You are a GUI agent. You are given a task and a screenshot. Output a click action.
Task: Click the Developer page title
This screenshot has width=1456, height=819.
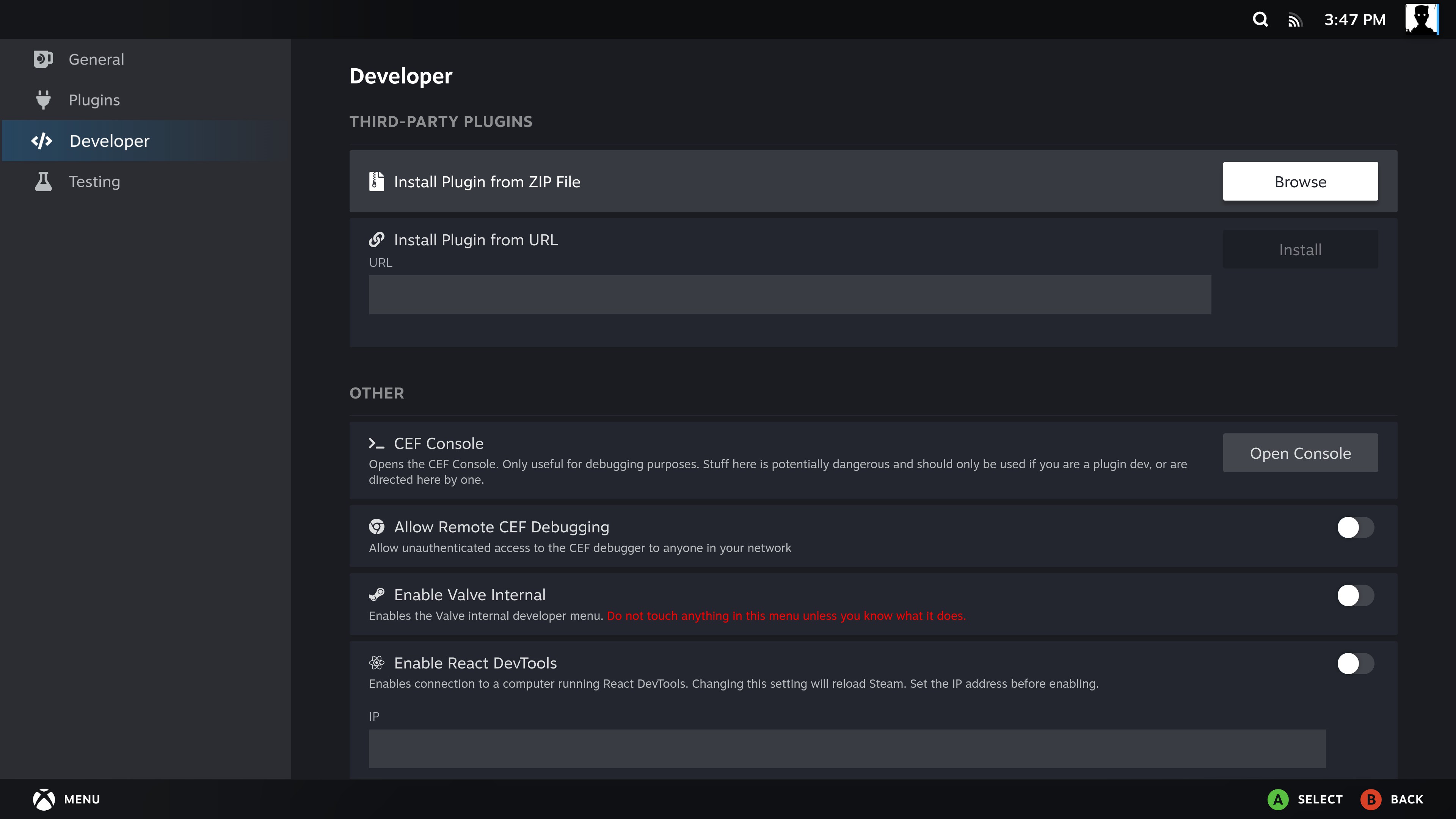[x=401, y=76]
